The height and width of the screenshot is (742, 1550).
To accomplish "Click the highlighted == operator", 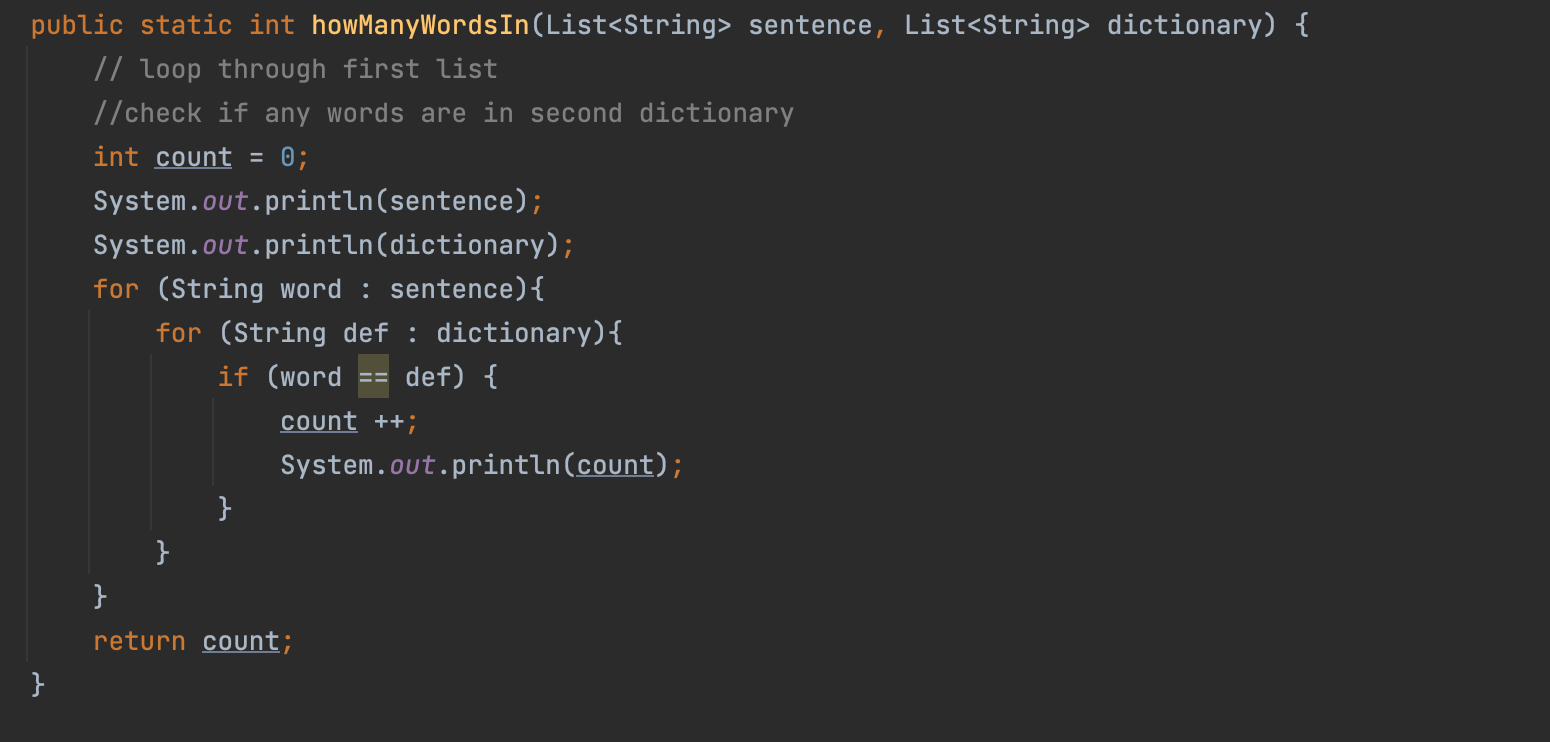I will point(373,377).
